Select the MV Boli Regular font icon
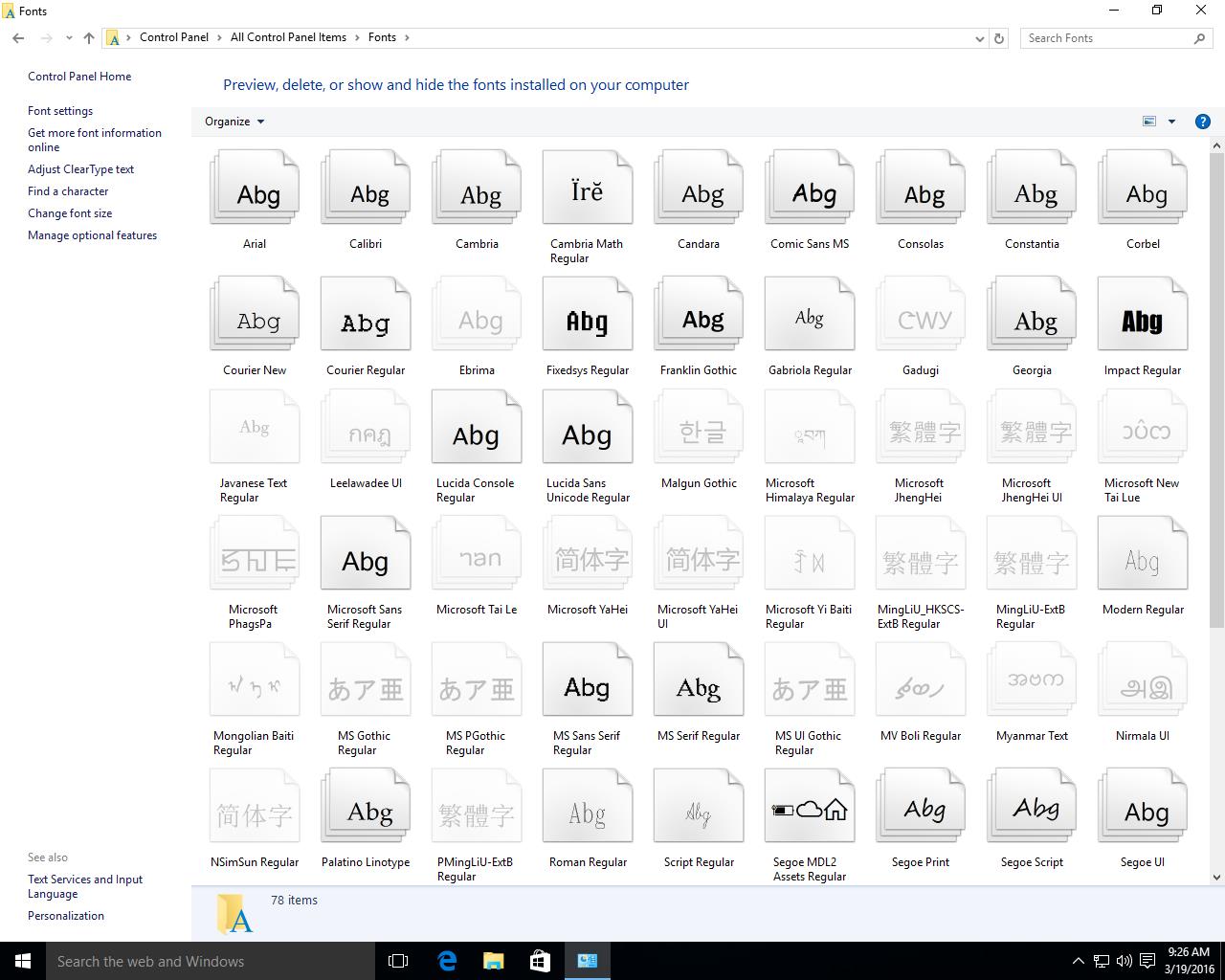Viewport: 1225px width, 980px height. [x=921, y=679]
